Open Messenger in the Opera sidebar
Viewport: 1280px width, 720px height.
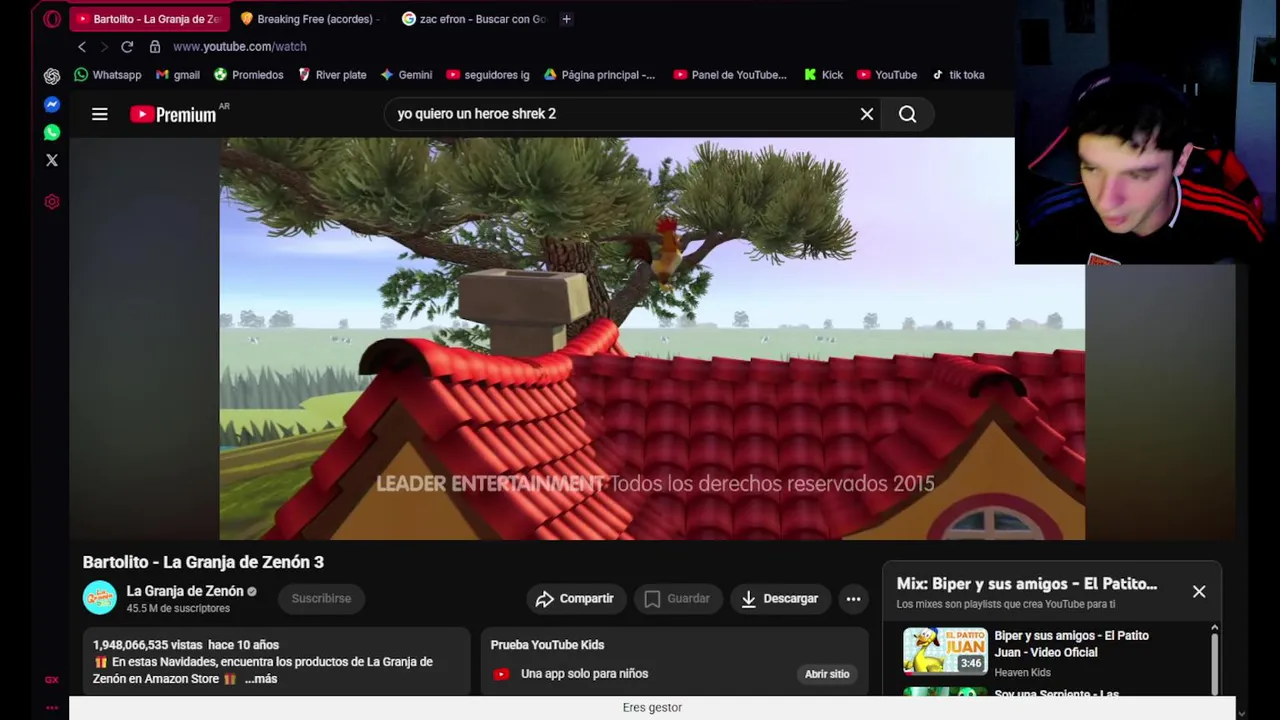[x=52, y=104]
